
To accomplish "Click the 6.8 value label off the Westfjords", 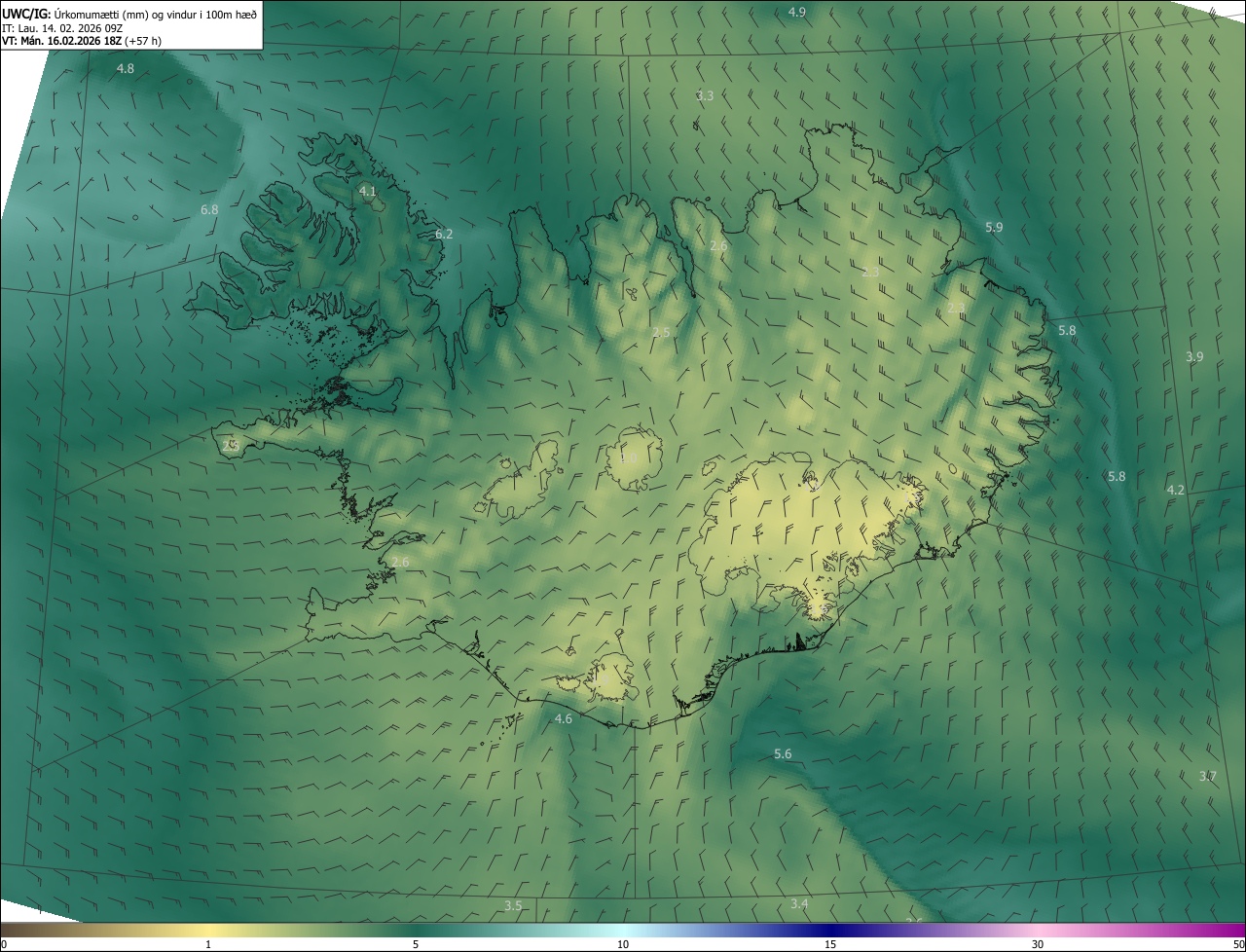I will coord(209,209).
